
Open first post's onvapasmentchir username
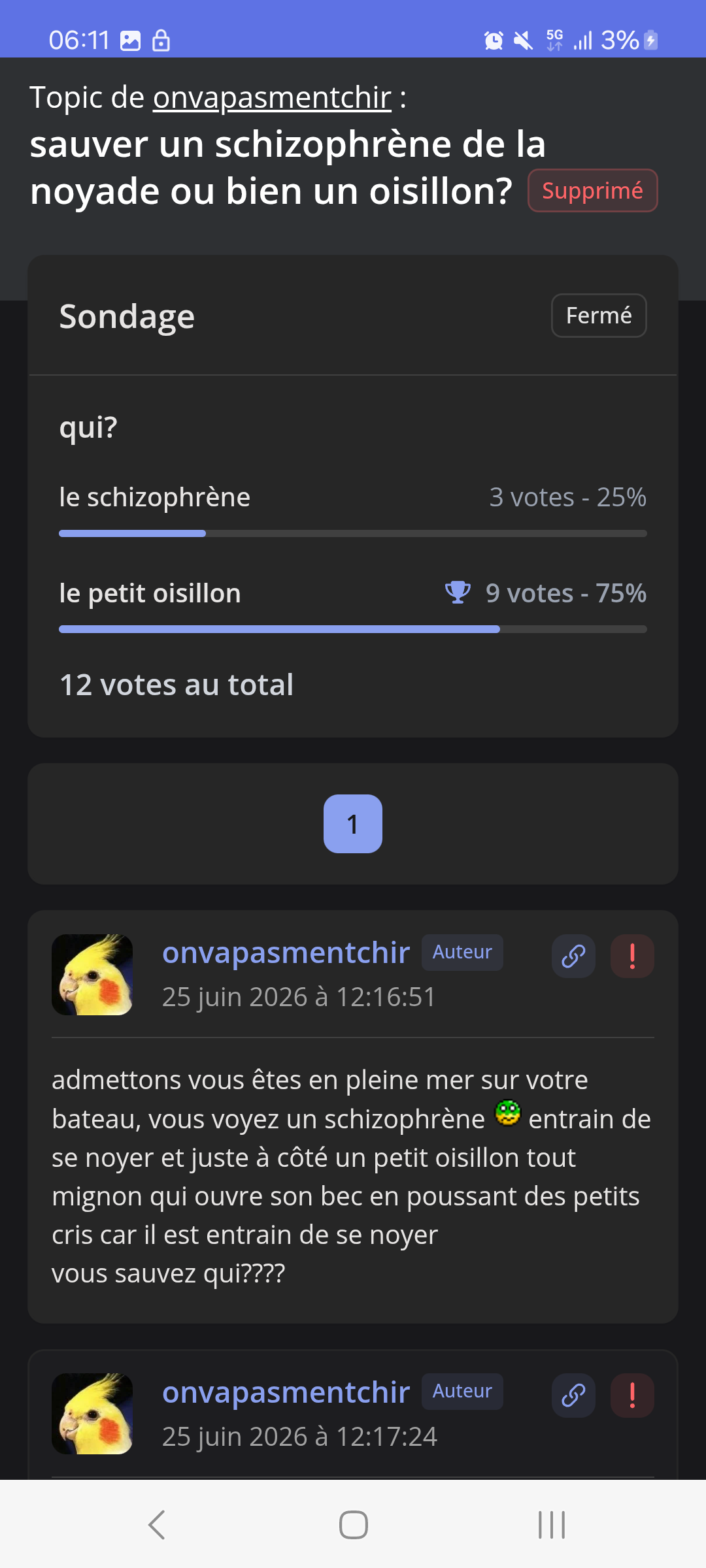(286, 953)
